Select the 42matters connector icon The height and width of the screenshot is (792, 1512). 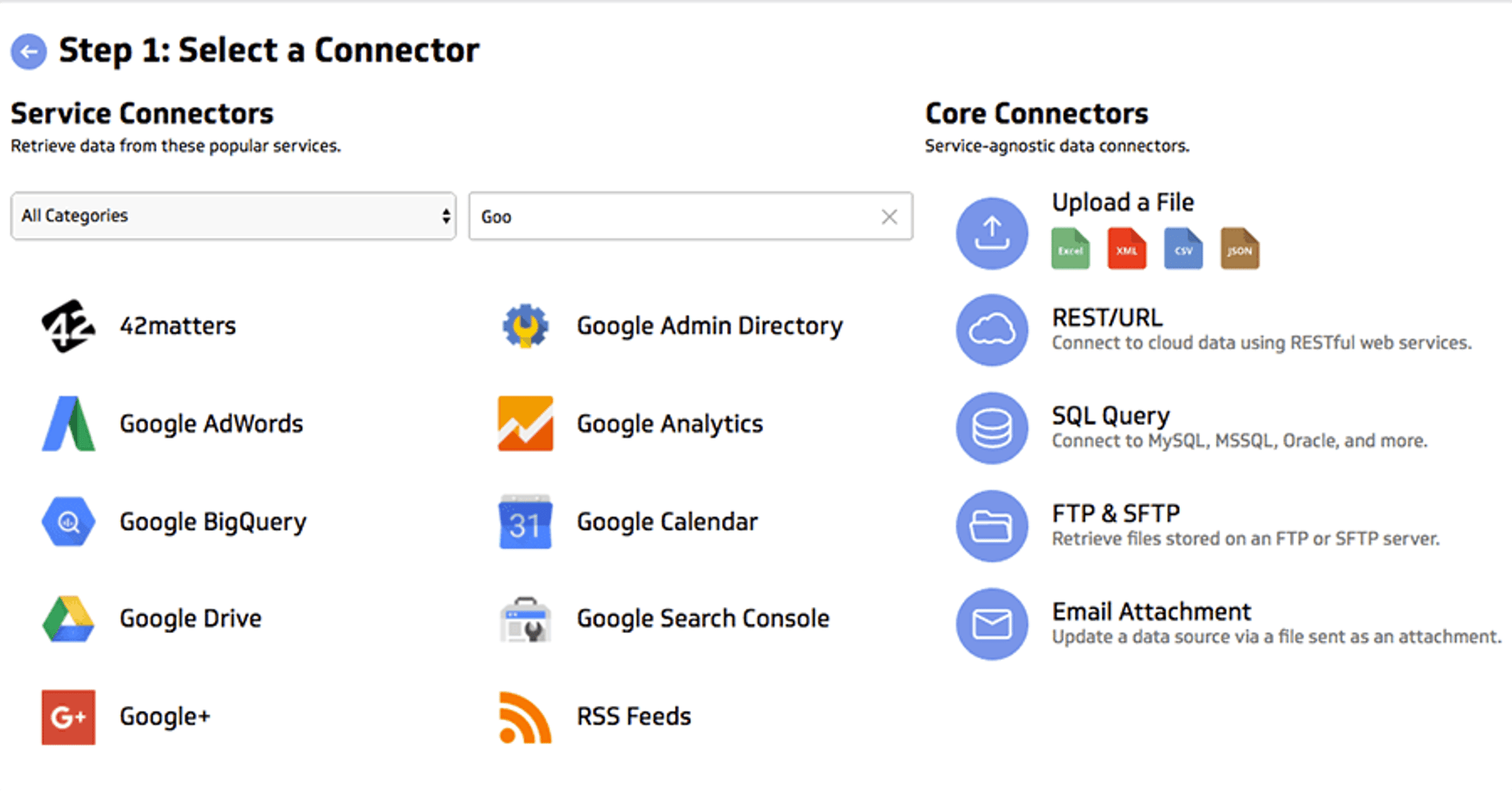pos(68,326)
